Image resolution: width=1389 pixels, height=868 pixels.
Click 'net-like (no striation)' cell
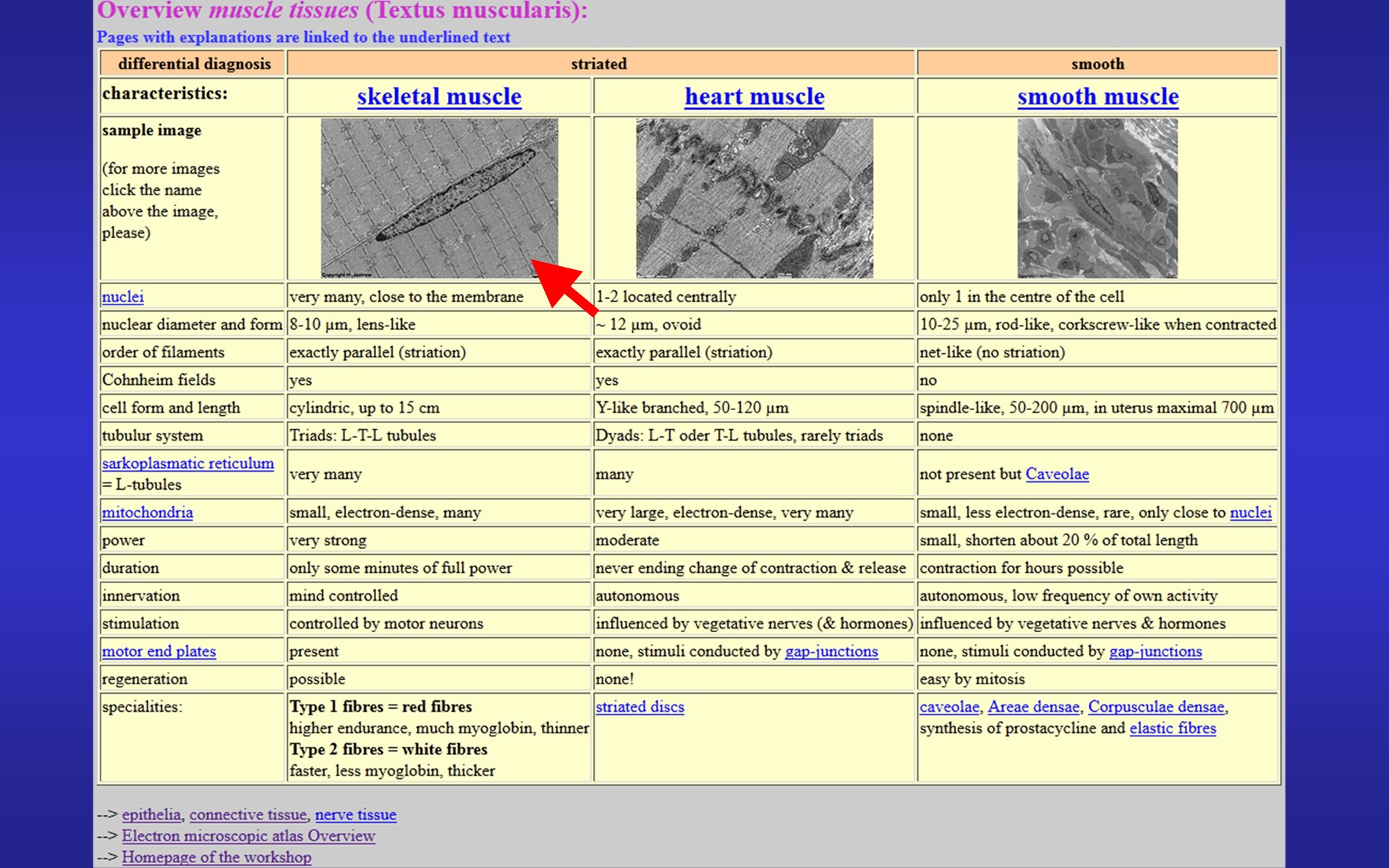[1097, 352]
